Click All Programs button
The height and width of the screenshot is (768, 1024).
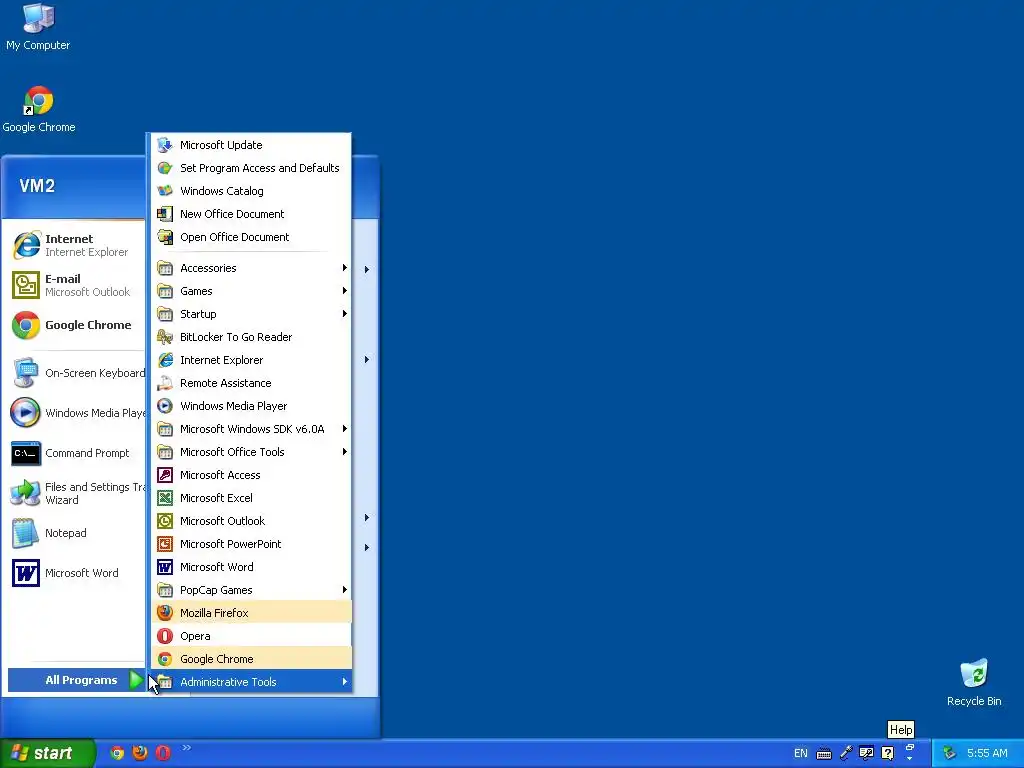76,680
